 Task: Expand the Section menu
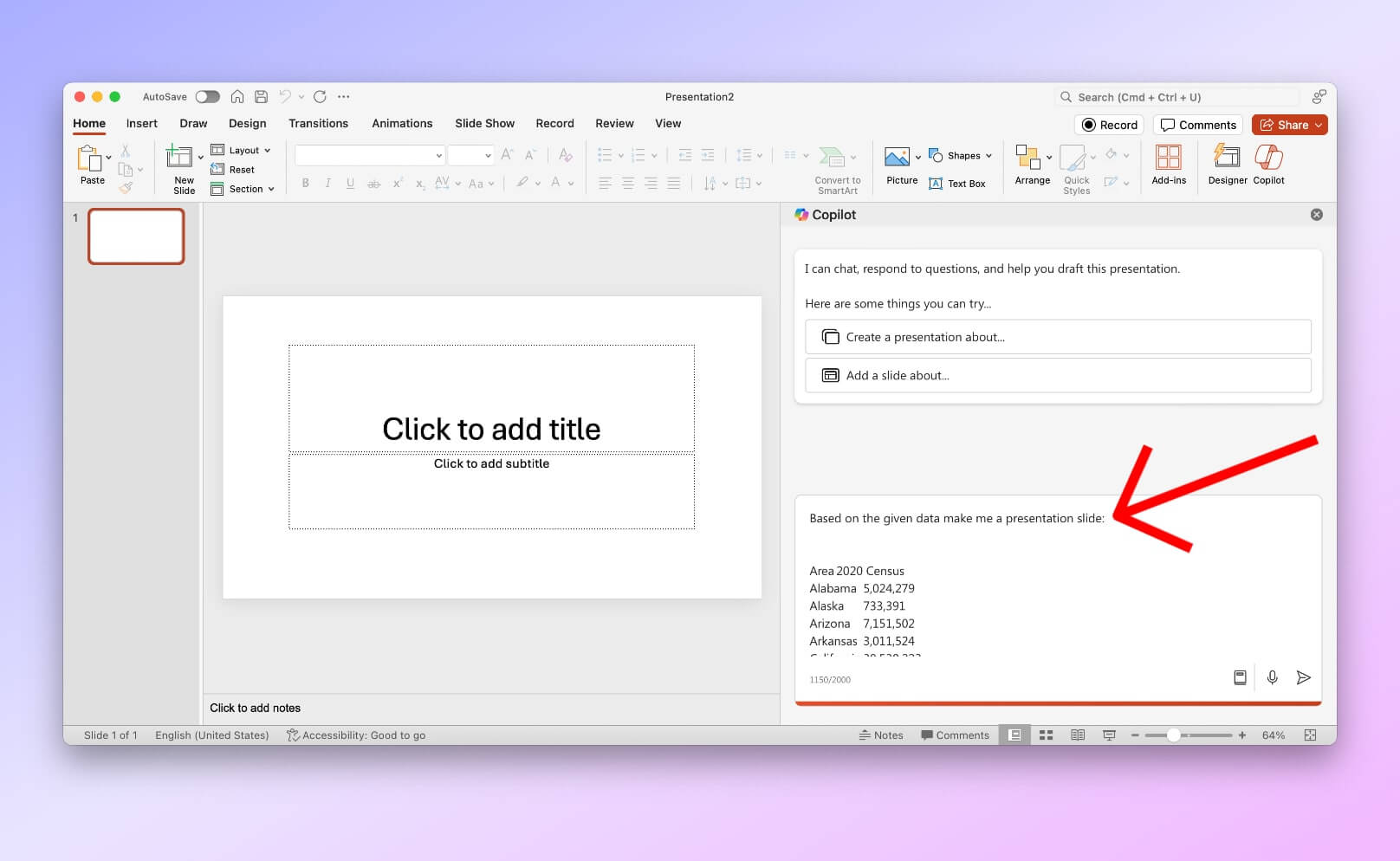click(243, 189)
